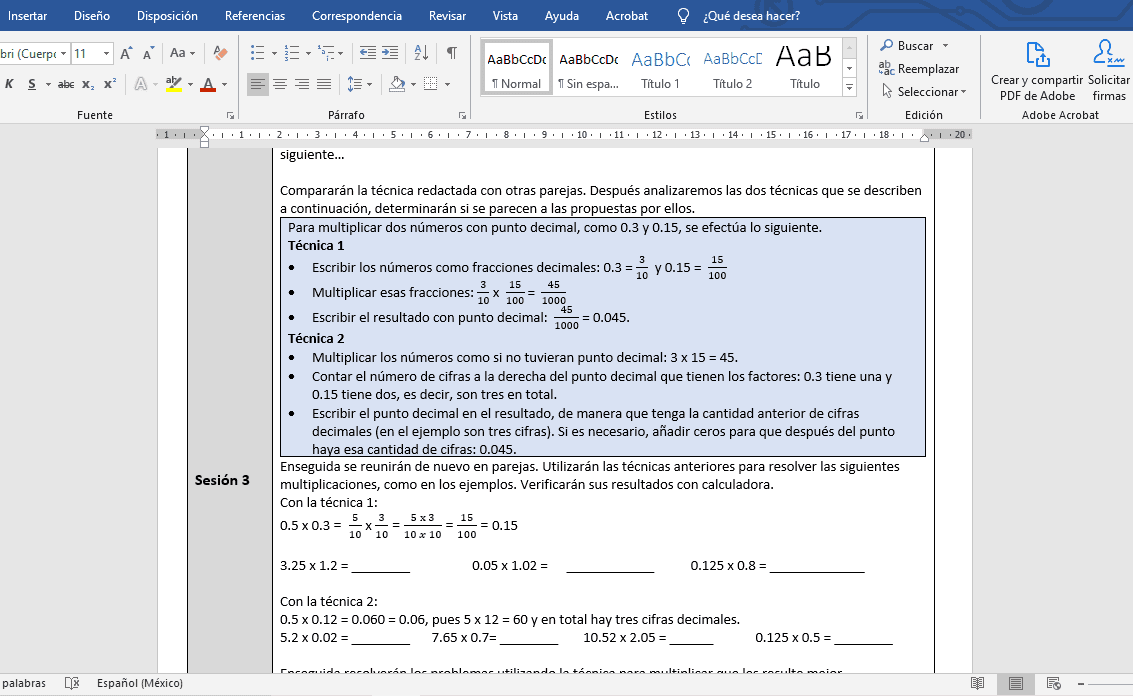Open the Revisar ribbon tab

(447, 15)
